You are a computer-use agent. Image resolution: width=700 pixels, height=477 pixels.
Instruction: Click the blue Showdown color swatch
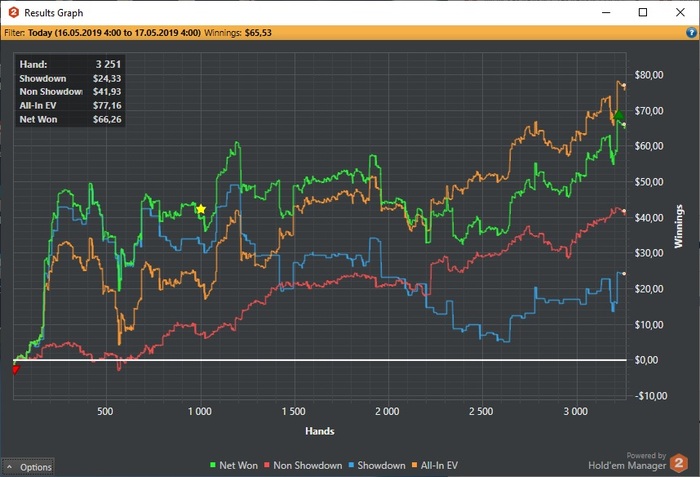351,465
